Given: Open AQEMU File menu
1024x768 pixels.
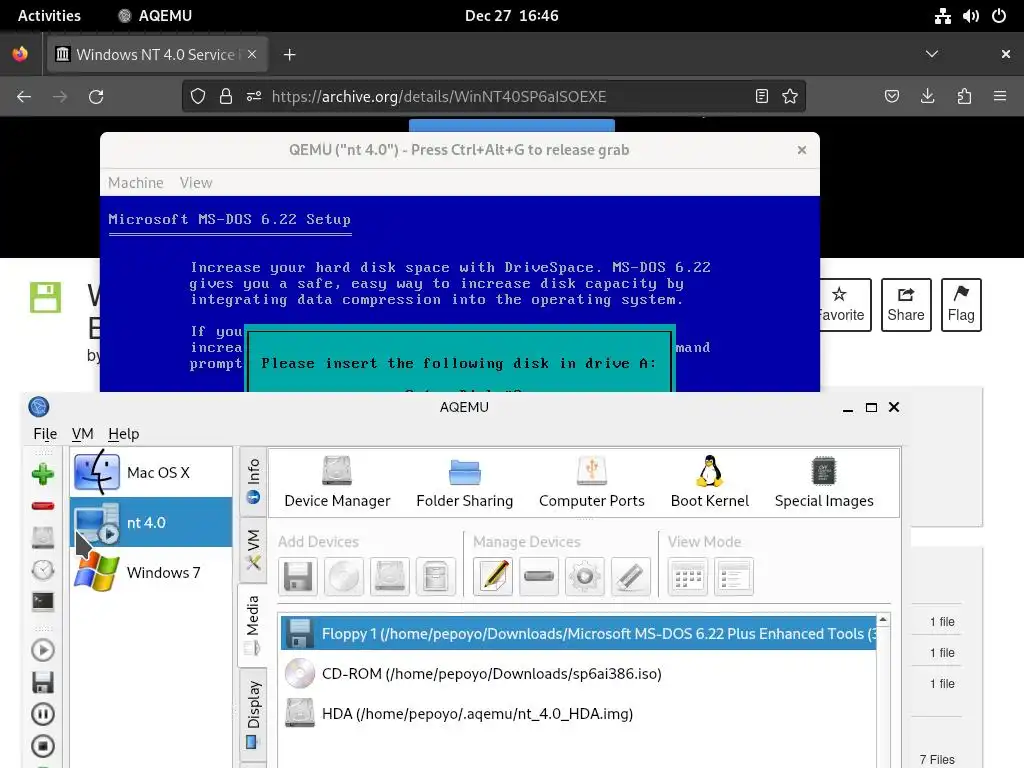Looking at the screenshot, I should point(45,434).
